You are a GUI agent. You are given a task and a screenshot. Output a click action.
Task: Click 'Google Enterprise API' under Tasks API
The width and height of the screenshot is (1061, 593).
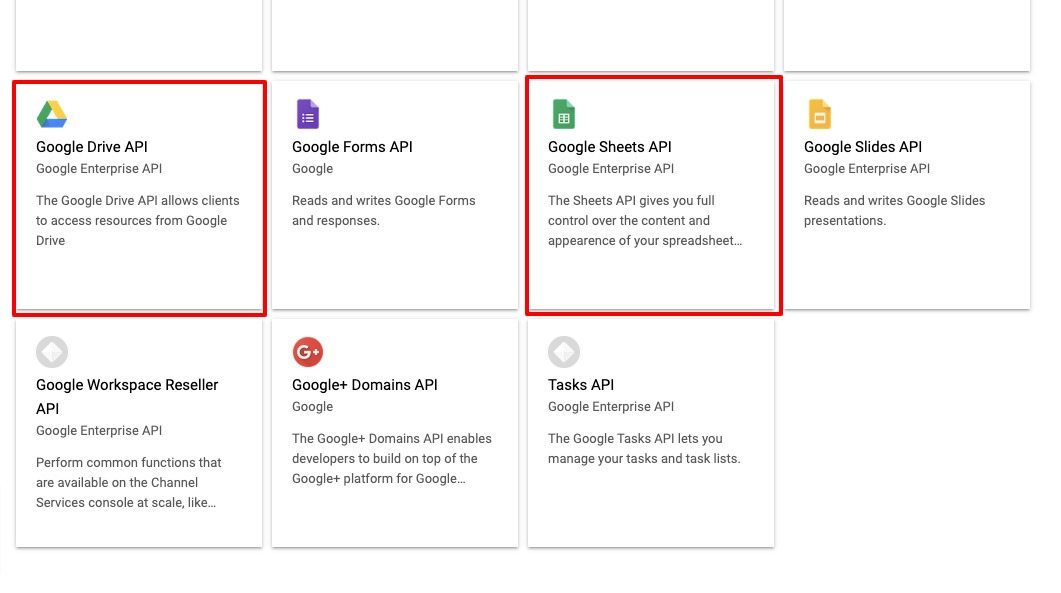click(x=611, y=407)
